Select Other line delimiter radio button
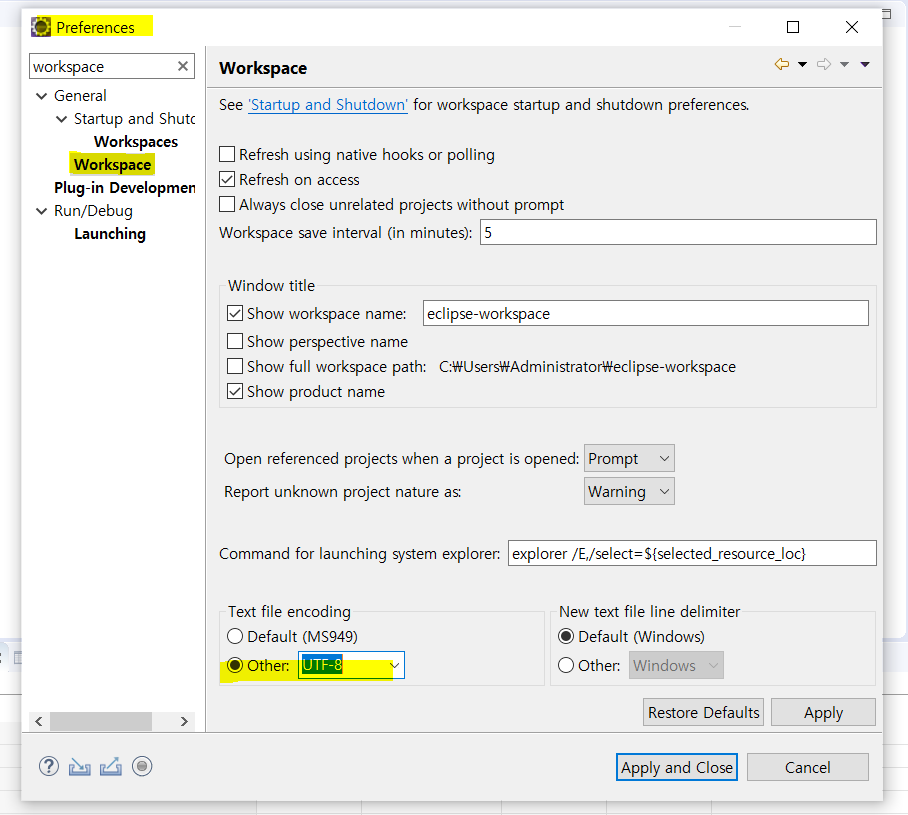The height and width of the screenshot is (815, 908). tap(566, 665)
